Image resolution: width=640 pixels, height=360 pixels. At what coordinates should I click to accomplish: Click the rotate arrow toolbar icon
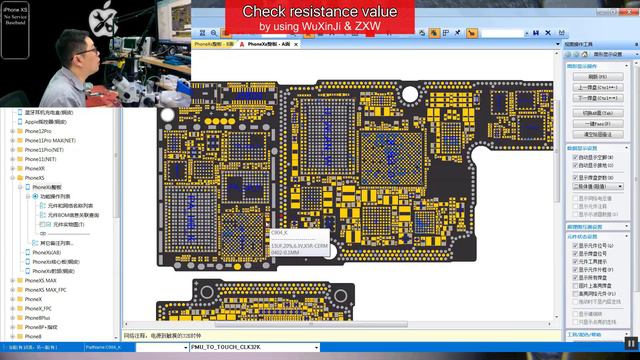[x=422, y=33]
